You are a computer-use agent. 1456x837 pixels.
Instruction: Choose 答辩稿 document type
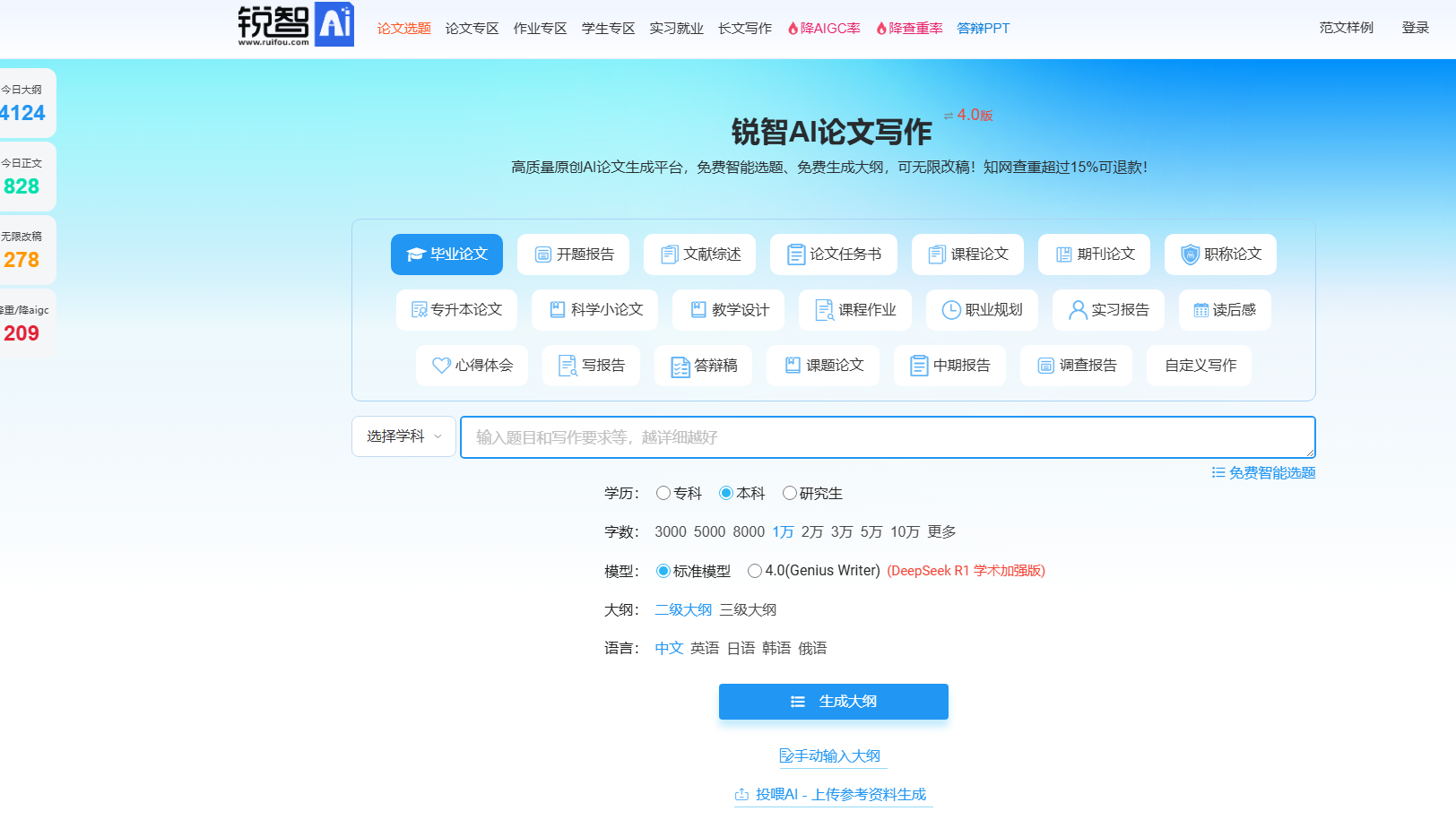click(704, 366)
